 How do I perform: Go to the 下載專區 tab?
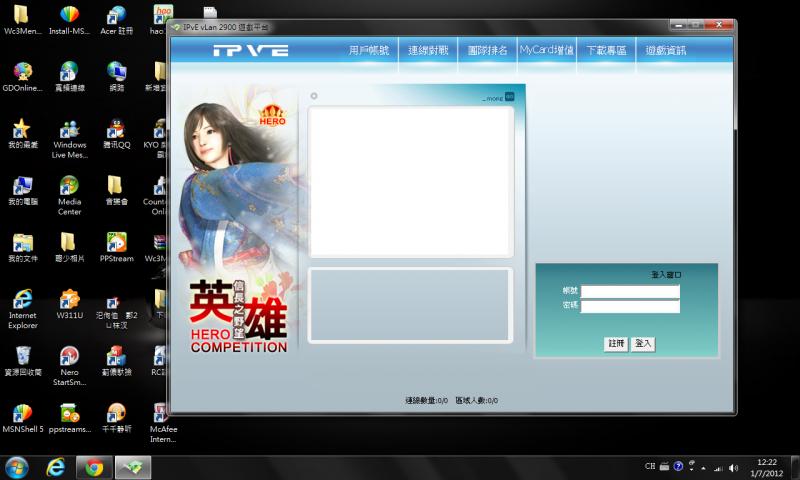click(606, 50)
